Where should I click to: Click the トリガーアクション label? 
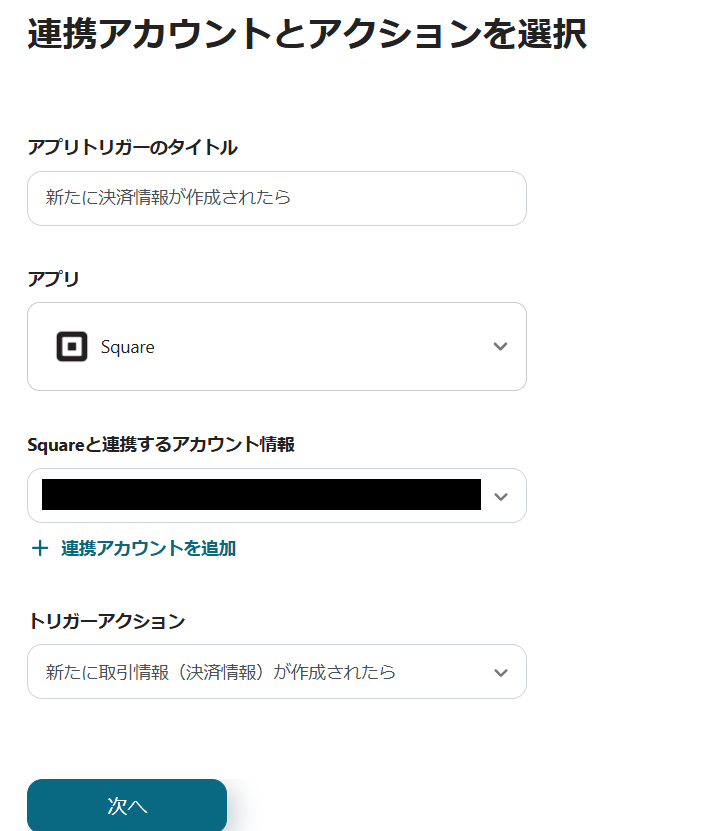(106, 621)
